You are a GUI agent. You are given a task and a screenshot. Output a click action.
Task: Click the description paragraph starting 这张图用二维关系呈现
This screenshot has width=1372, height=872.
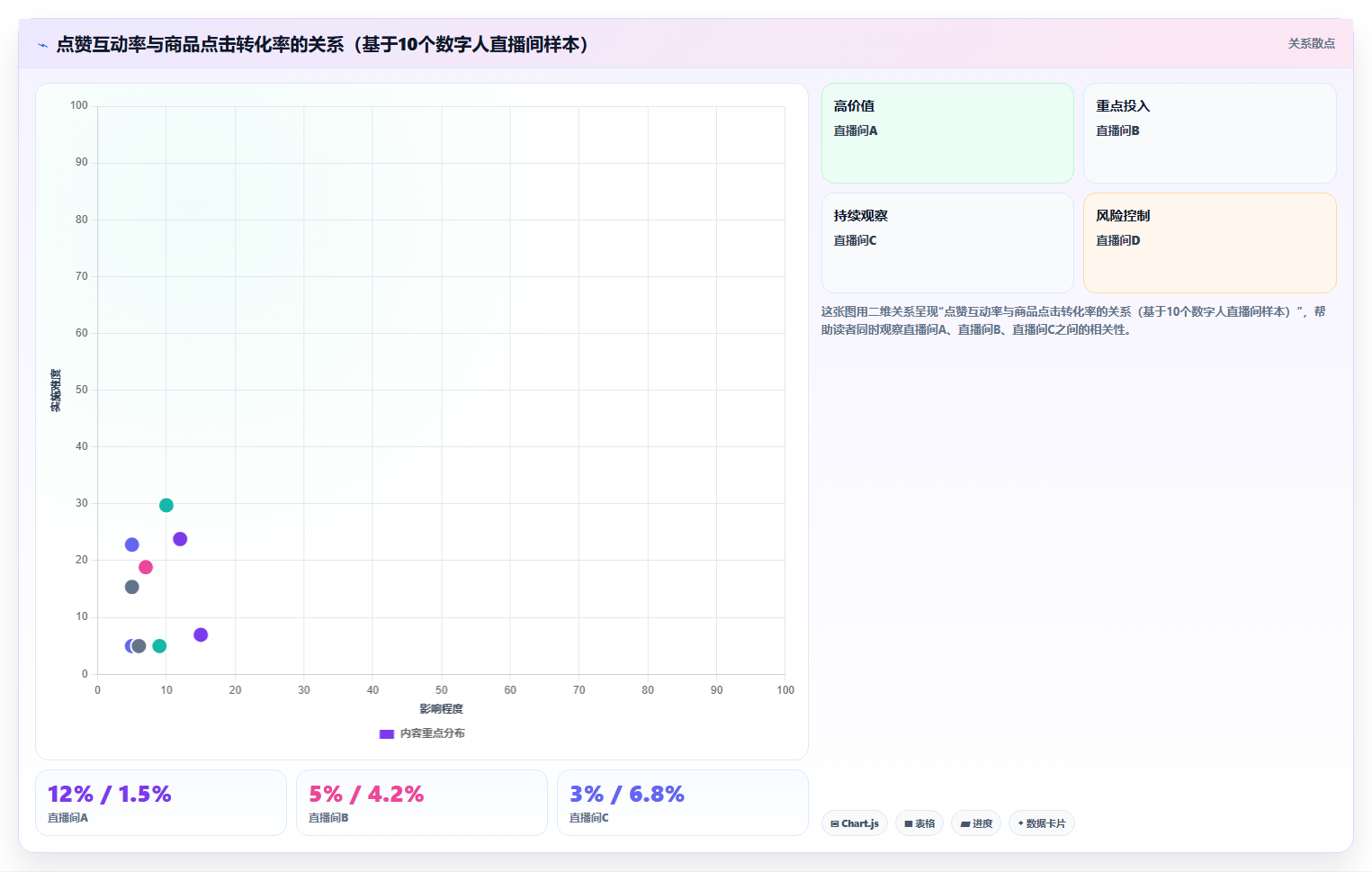pyautogui.click(x=1073, y=320)
